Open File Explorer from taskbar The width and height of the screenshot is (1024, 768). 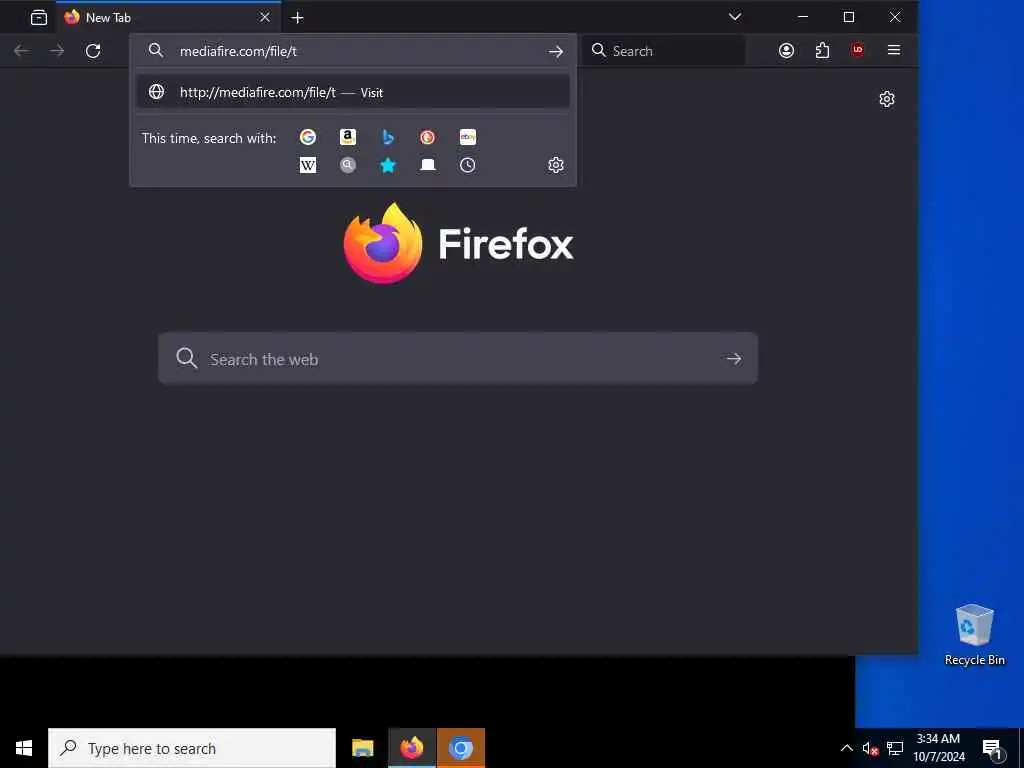coord(362,748)
